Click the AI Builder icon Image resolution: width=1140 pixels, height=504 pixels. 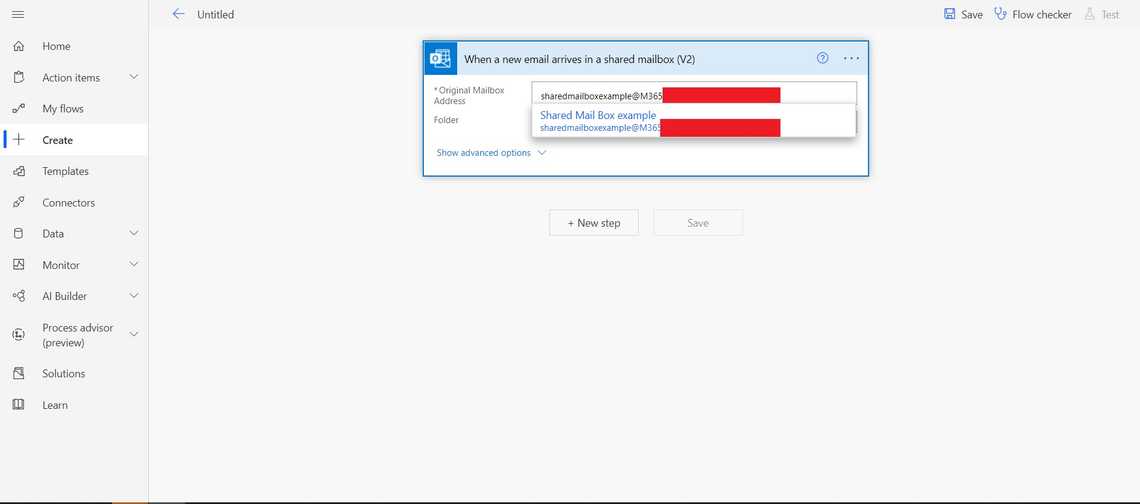click(x=19, y=296)
